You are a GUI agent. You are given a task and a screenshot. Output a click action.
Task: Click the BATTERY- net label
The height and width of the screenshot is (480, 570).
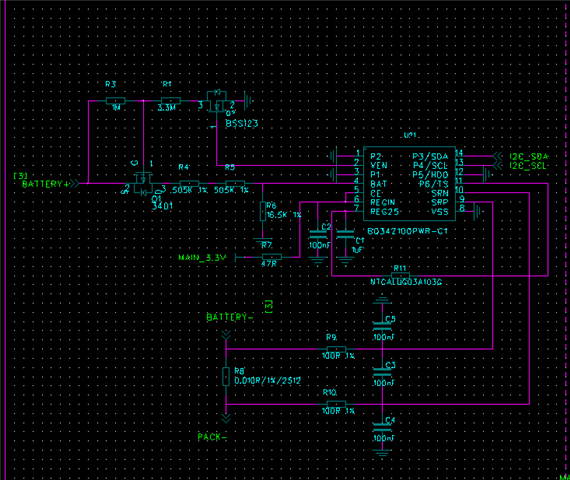pyautogui.click(x=230, y=317)
